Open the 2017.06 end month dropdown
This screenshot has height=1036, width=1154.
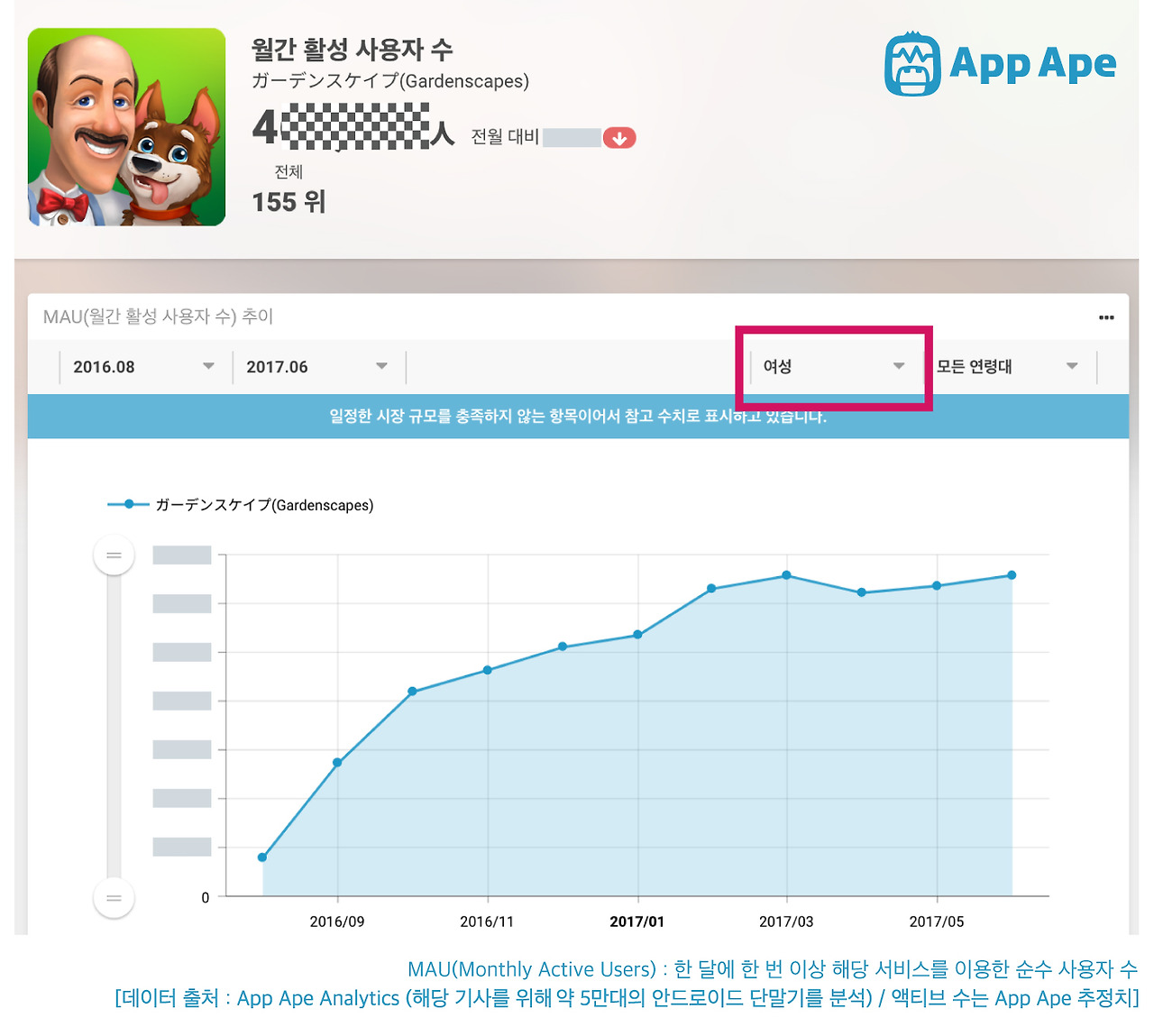(x=317, y=367)
